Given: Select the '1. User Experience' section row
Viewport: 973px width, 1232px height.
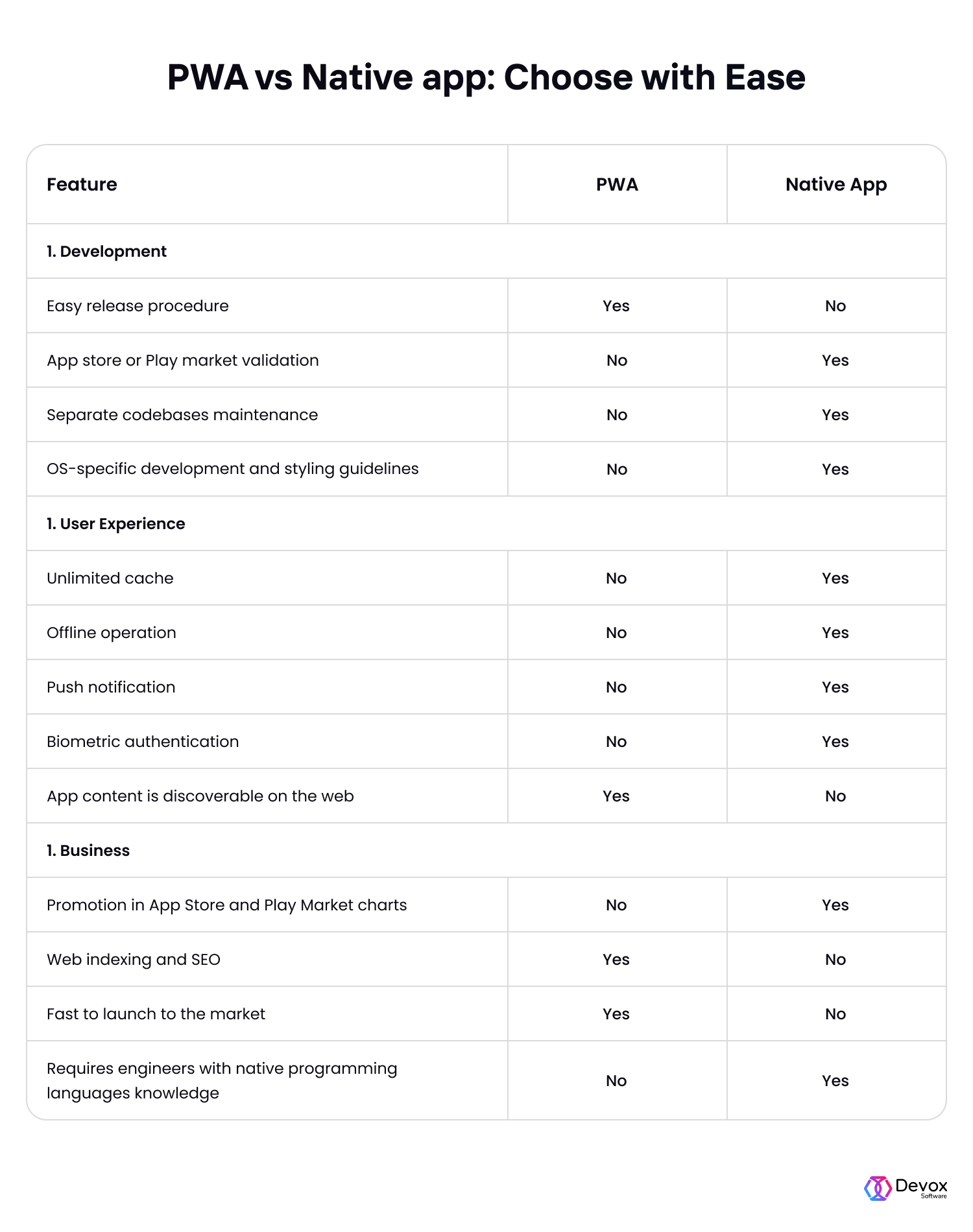Looking at the screenshot, I should point(486,524).
